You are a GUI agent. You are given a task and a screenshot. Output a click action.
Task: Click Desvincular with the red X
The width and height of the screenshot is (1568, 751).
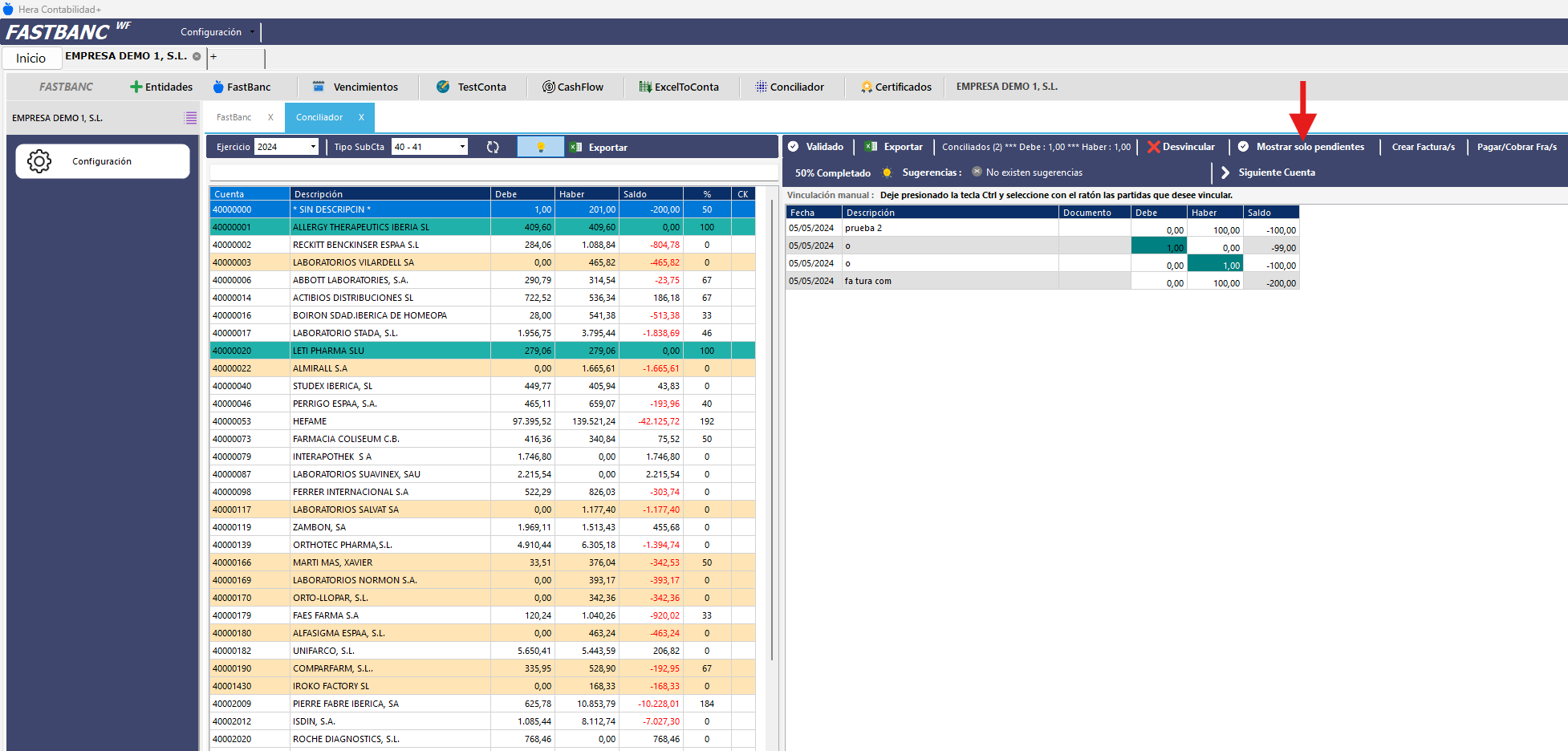click(x=1181, y=147)
